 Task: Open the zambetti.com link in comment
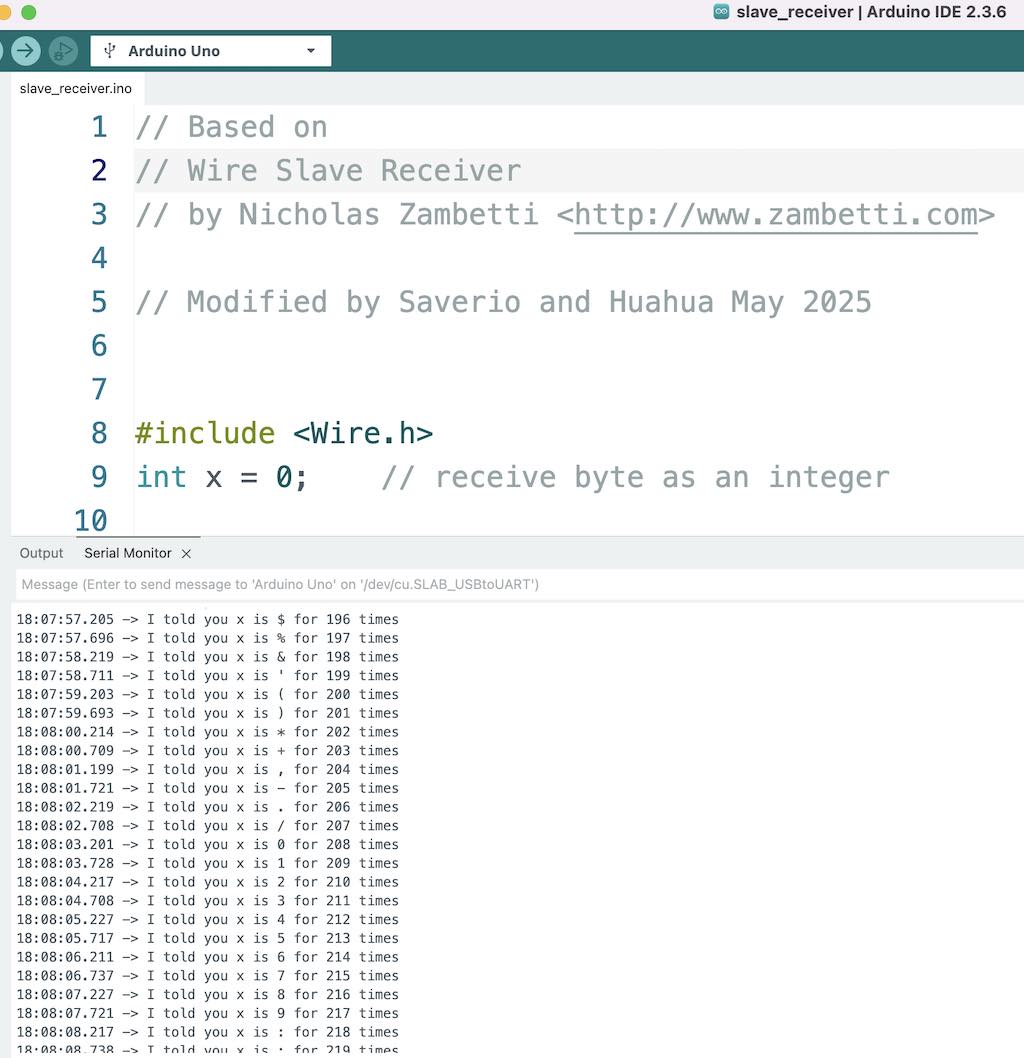coord(775,215)
